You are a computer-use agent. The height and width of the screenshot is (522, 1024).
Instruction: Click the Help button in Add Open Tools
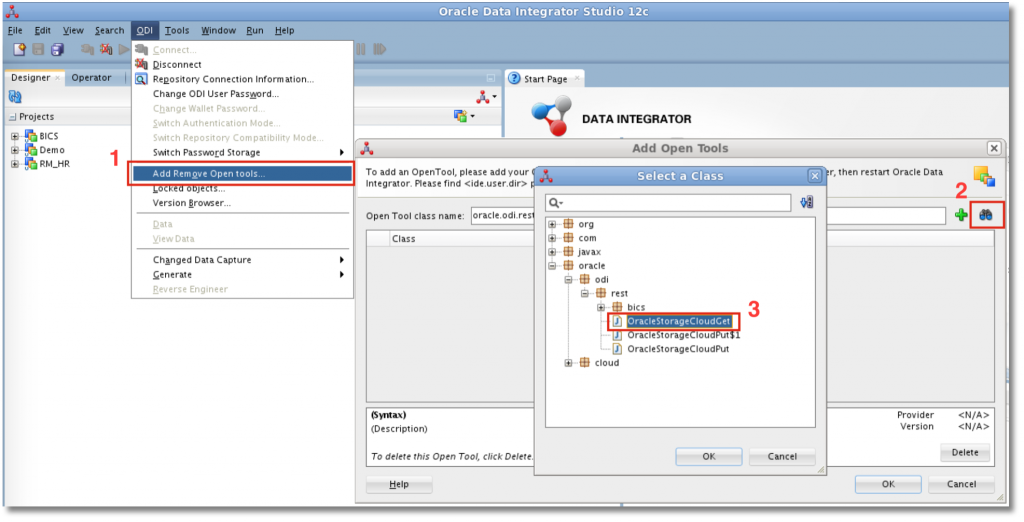coord(399,484)
